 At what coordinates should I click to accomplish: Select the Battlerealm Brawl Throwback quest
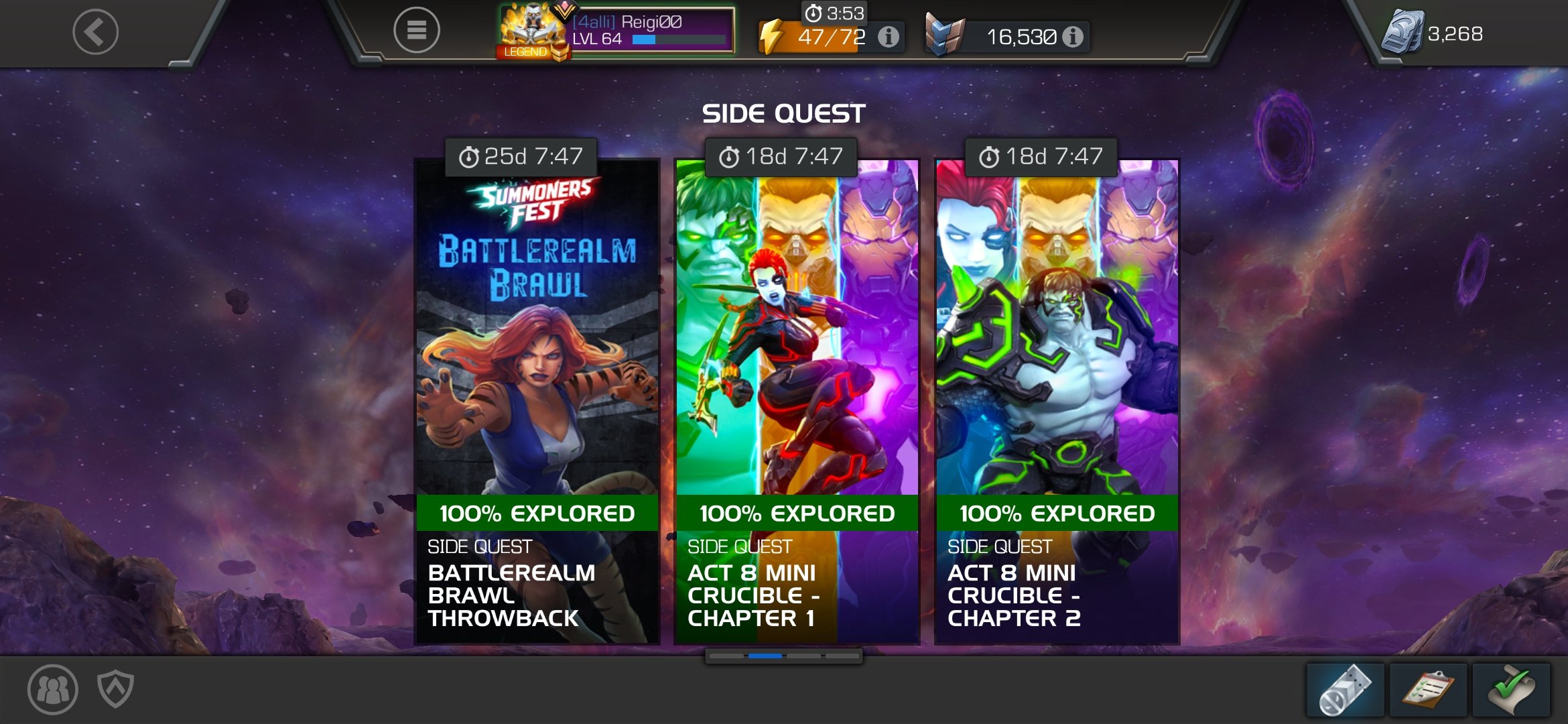(537, 402)
